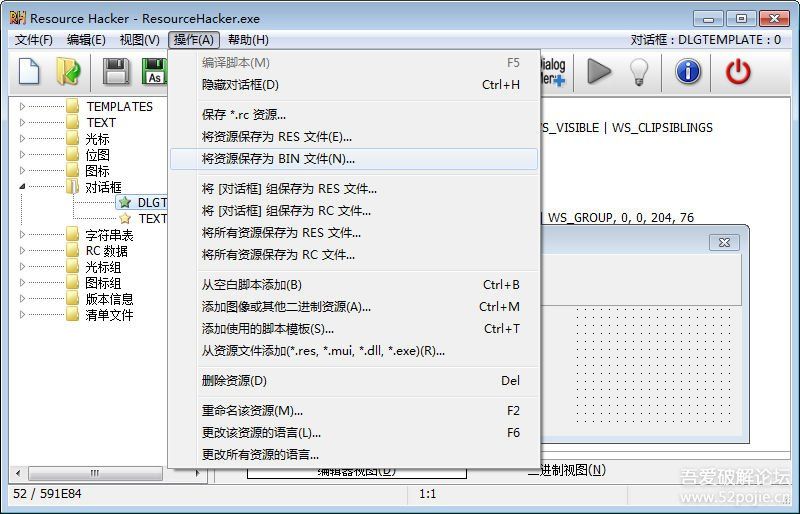Switch to 二进制视图(N) tab
The image size is (800, 514).
pos(566,470)
